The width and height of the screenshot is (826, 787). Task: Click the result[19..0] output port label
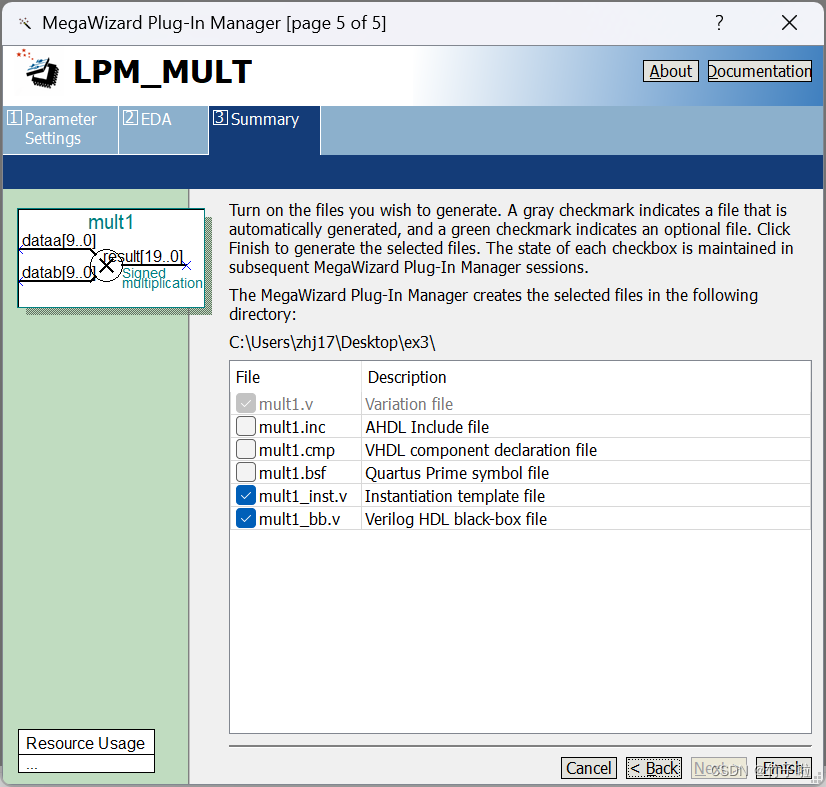[x=143, y=257]
